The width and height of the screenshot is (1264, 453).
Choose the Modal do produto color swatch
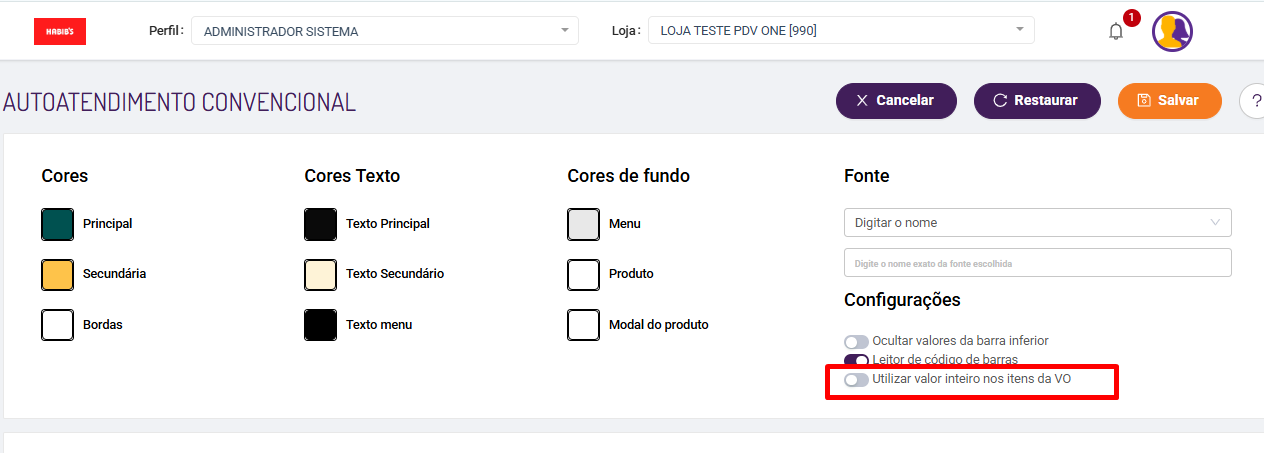pos(583,325)
